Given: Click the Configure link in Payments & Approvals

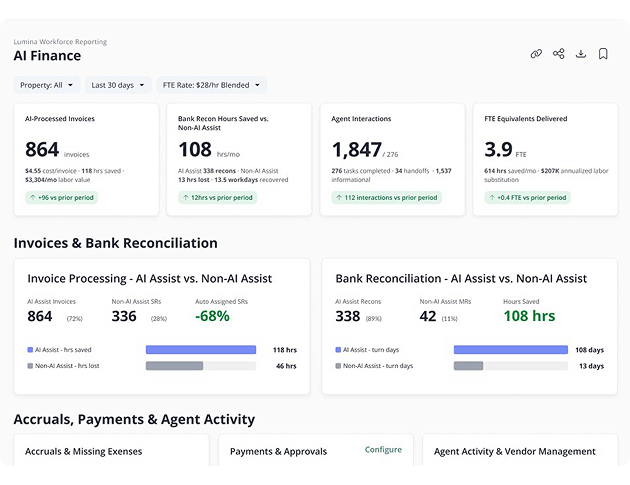Looking at the screenshot, I should tap(383, 449).
